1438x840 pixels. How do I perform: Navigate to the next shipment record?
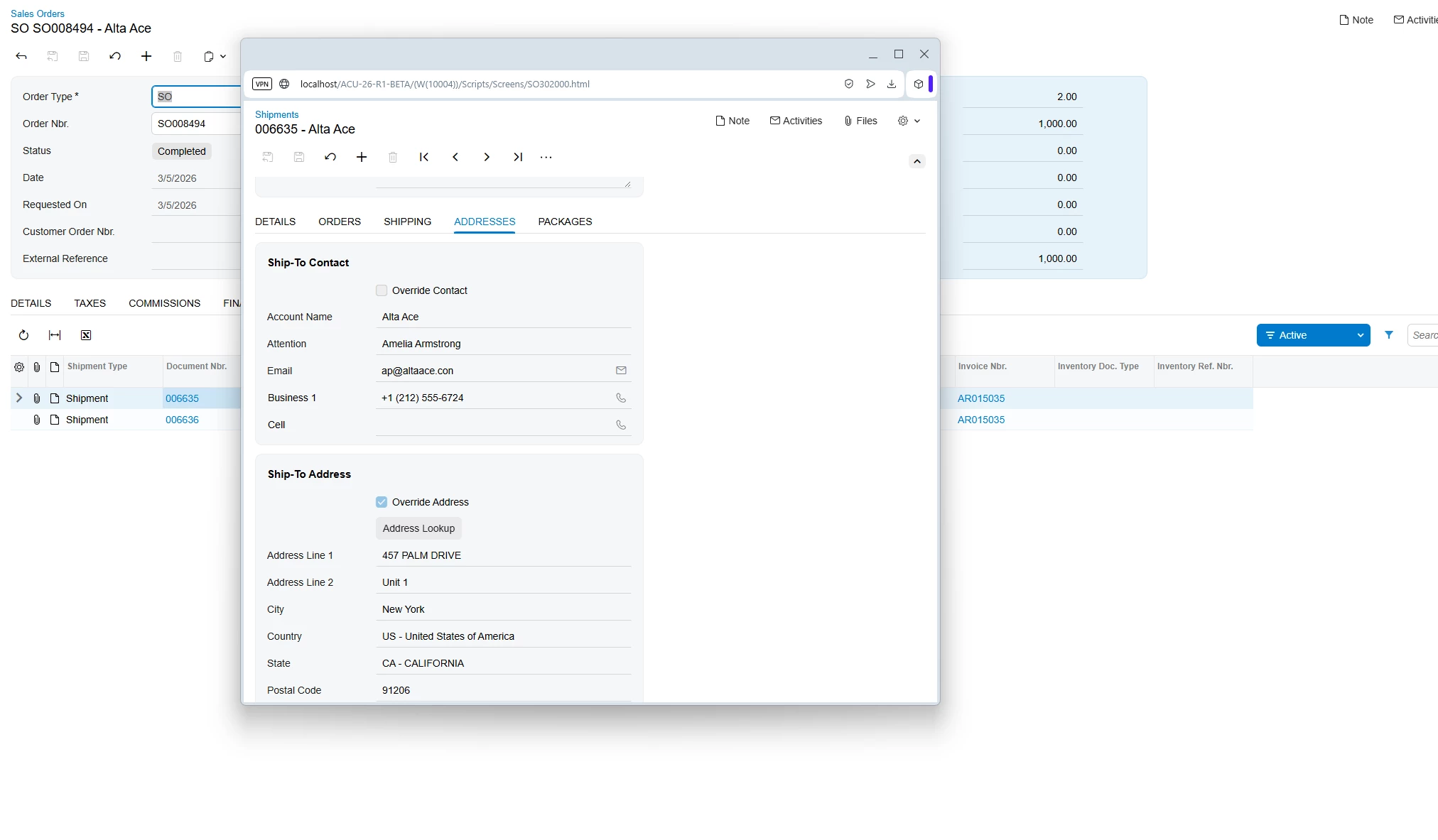click(x=487, y=157)
